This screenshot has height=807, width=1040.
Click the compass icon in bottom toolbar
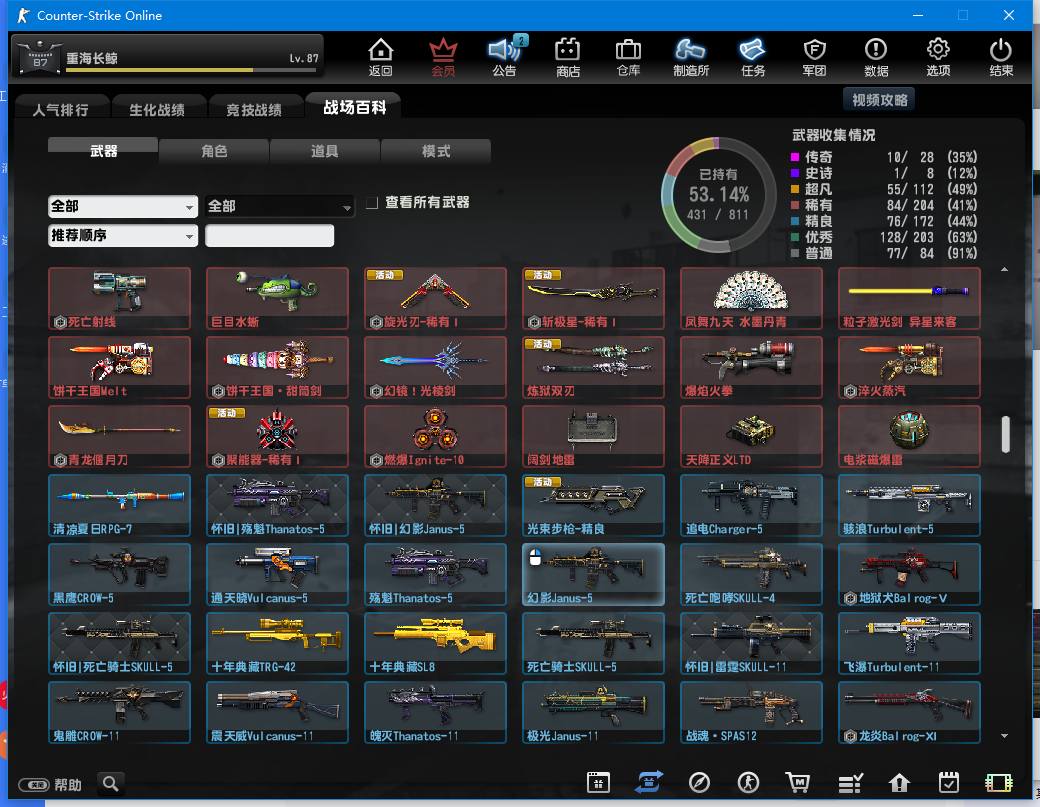(x=699, y=782)
